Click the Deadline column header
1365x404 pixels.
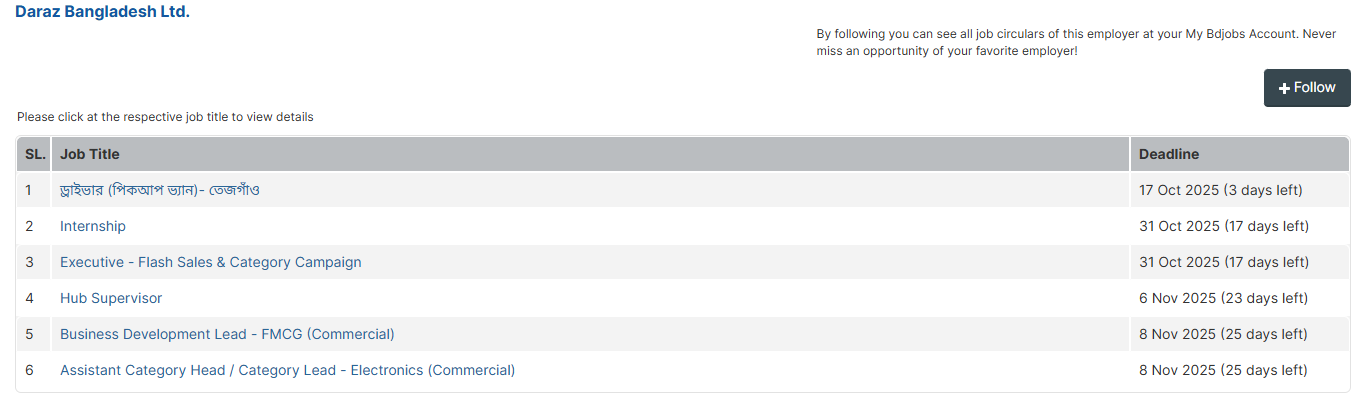click(1169, 154)
